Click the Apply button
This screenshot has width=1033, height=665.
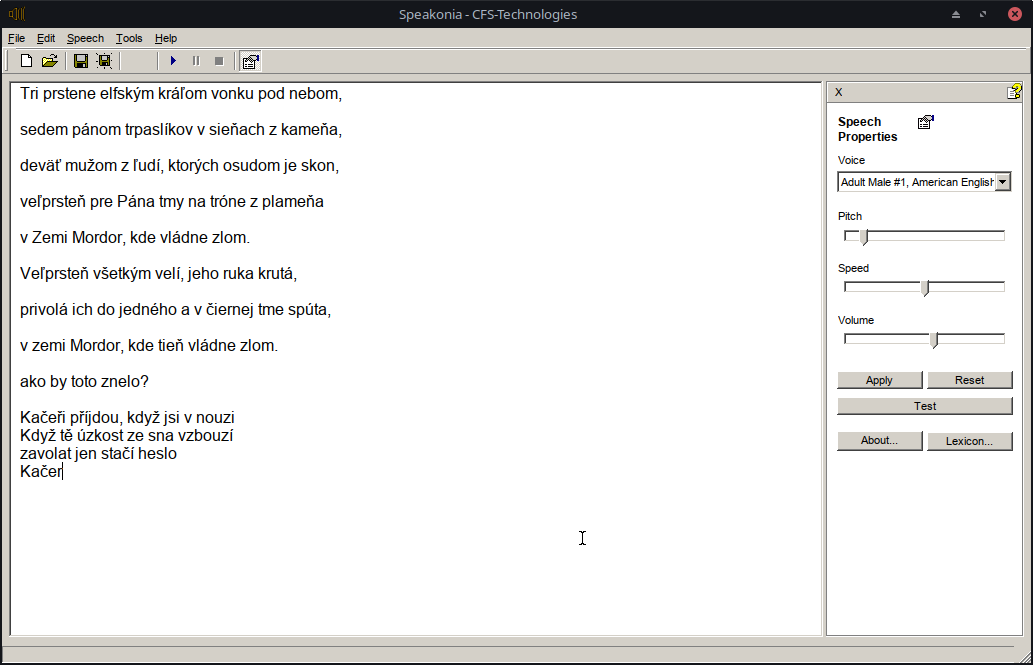click(879, 380)
